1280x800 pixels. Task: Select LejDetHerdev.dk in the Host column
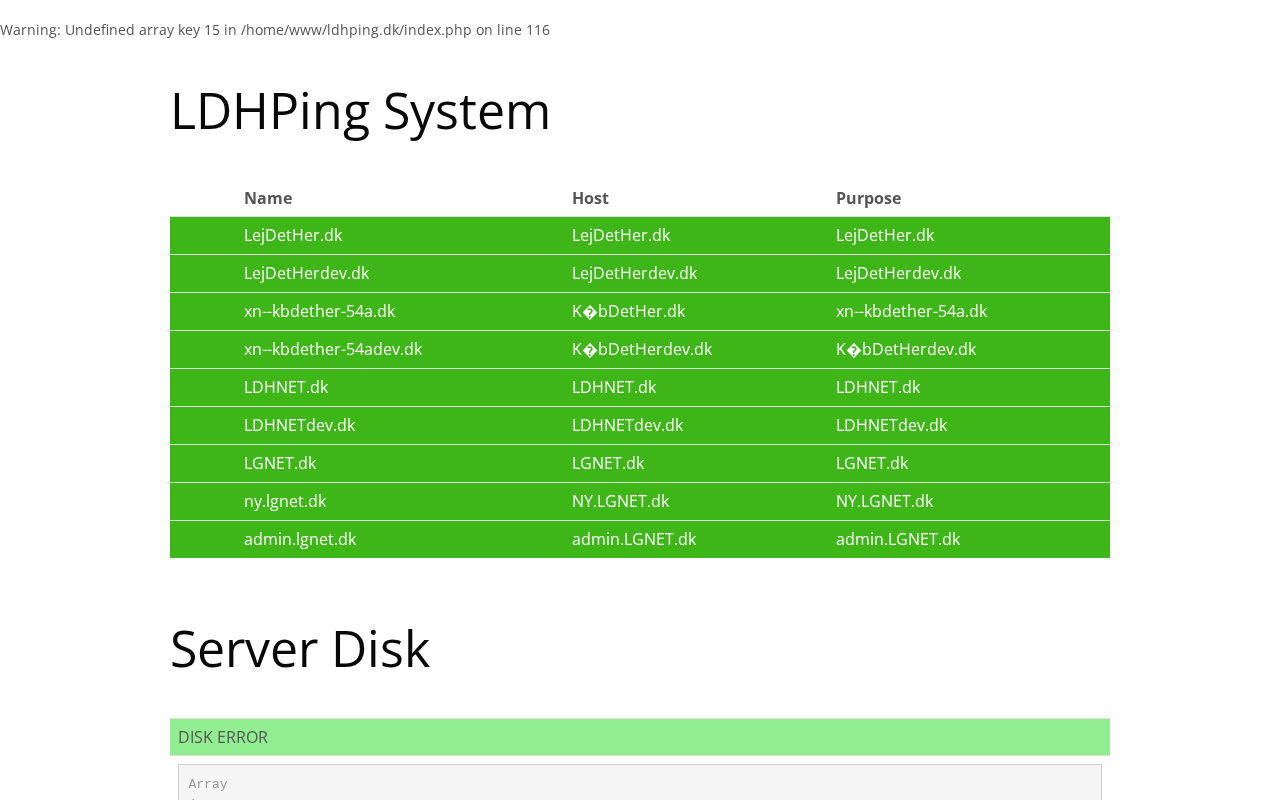point(634,274)
